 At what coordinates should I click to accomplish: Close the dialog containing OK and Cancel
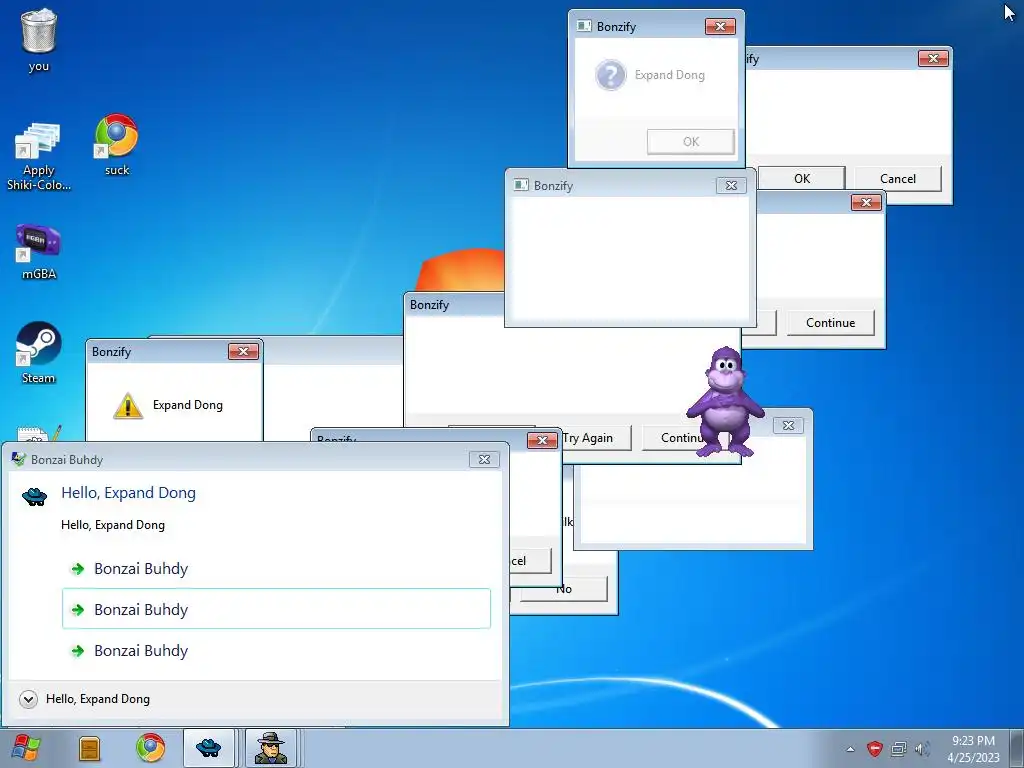pos(933,58)
